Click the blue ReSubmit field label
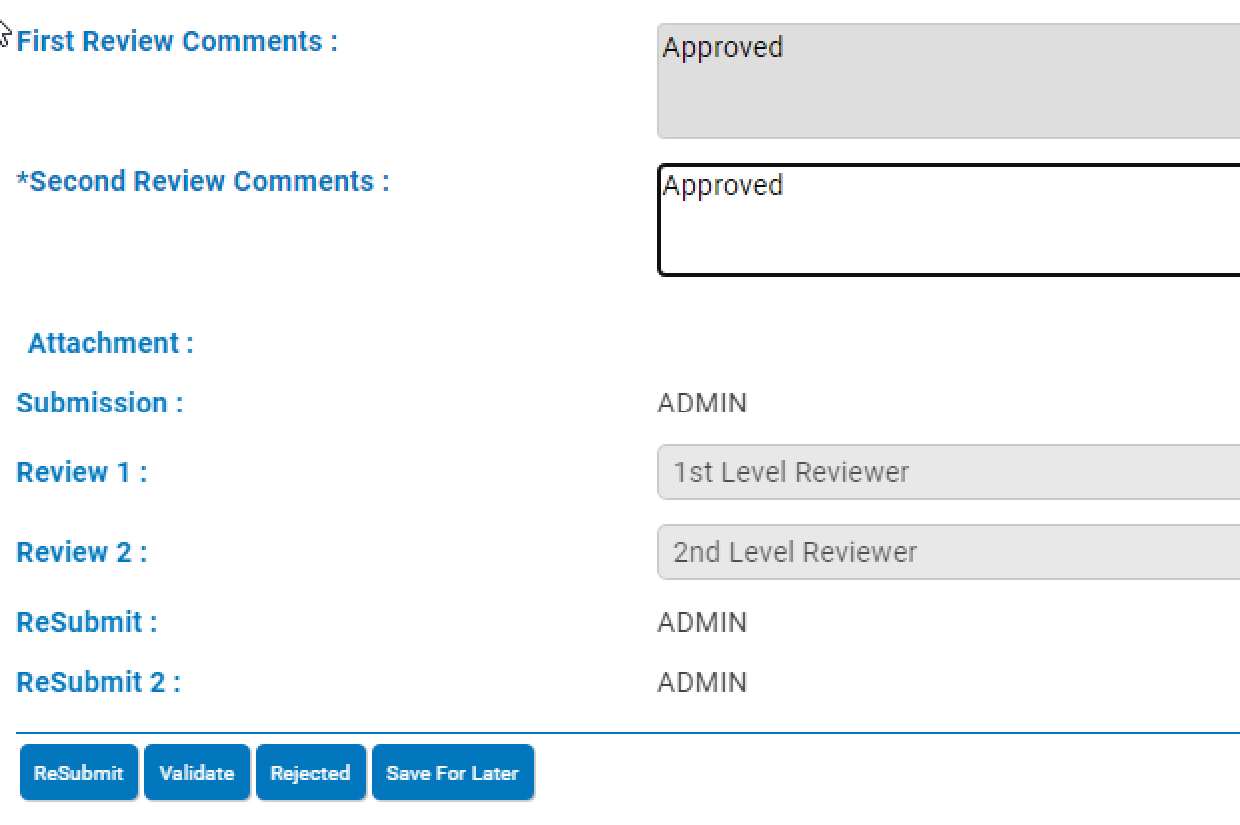 pyautogui.click(x=87, y=622)
